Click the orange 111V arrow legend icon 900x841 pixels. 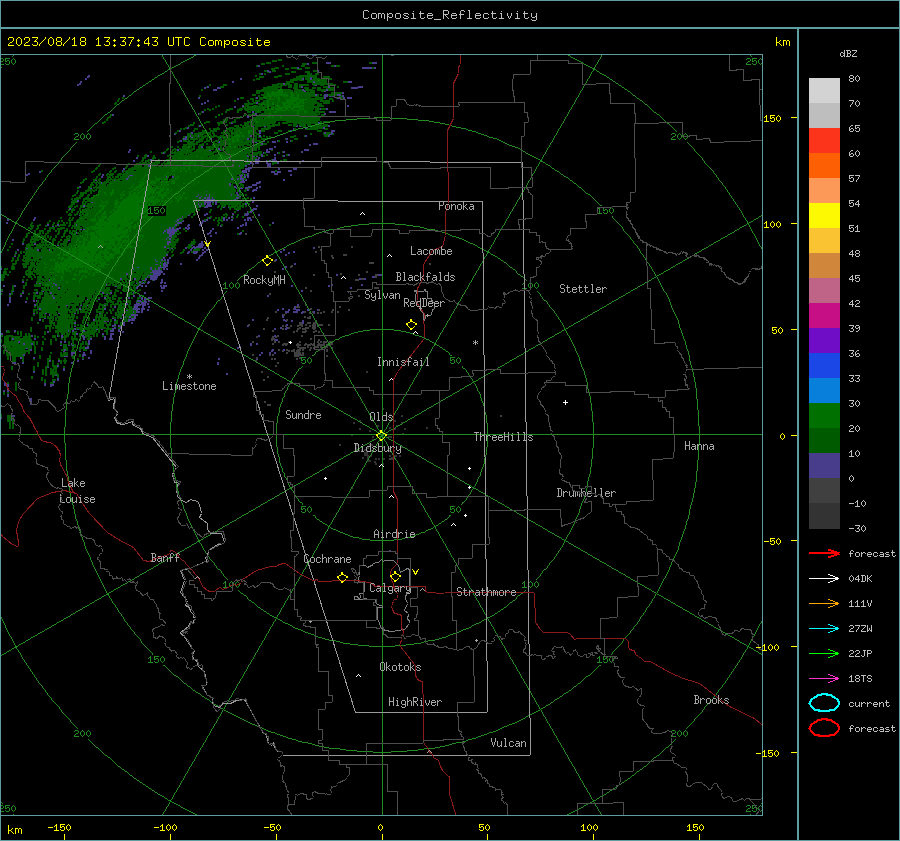tap(824, 603)
